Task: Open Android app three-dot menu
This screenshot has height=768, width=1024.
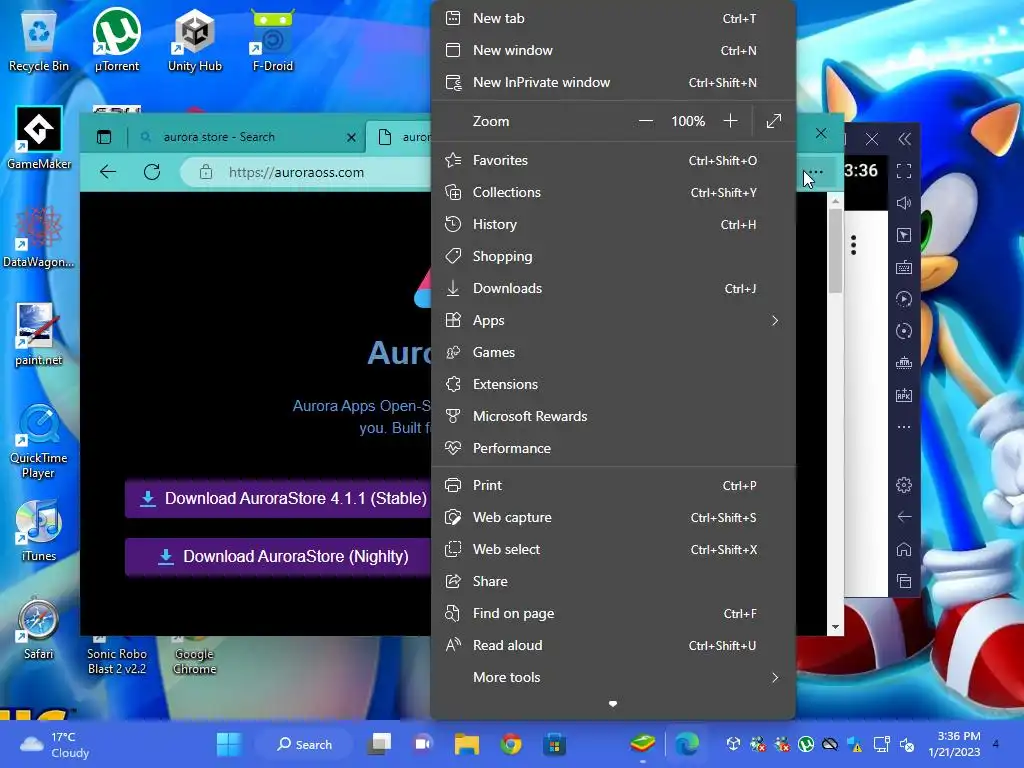Action: [x=854, y=245]
